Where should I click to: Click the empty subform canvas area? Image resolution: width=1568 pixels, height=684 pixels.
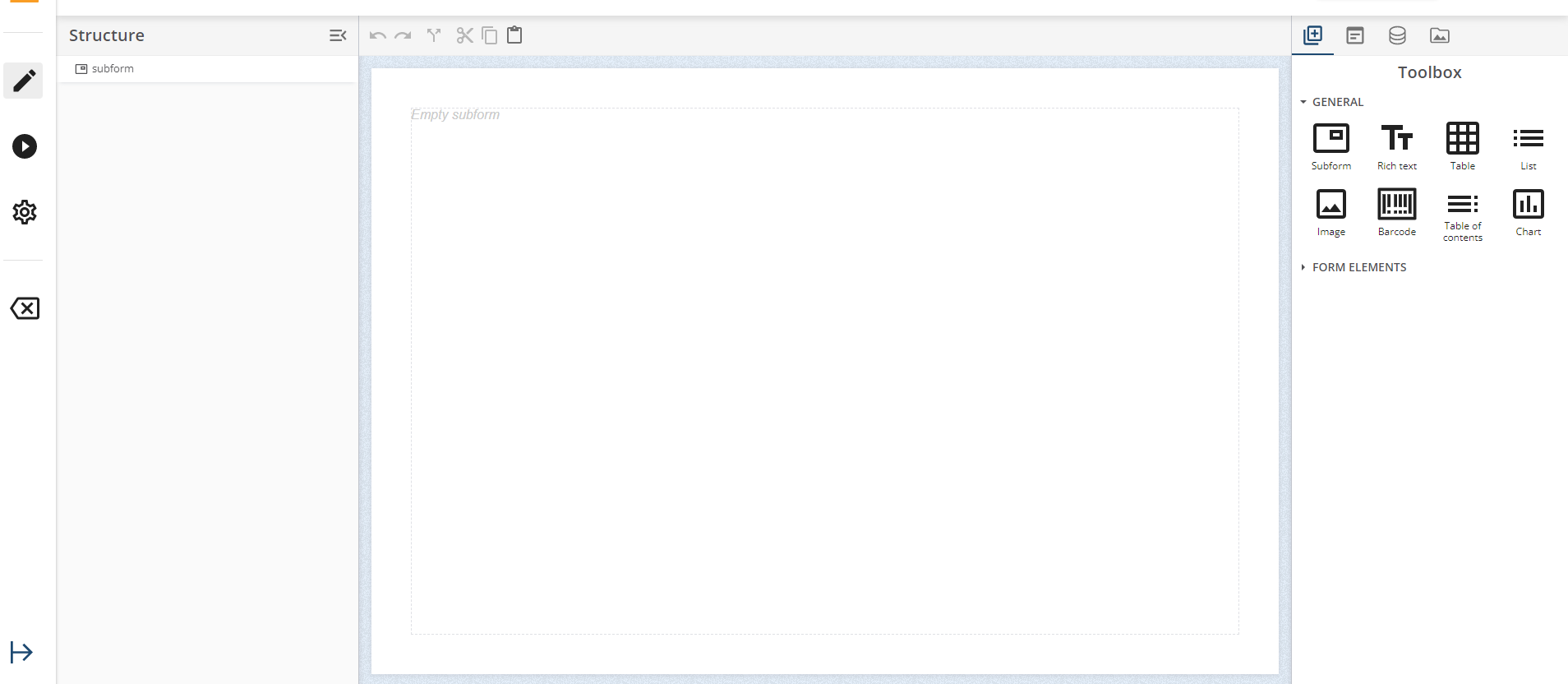pos(824,370)
